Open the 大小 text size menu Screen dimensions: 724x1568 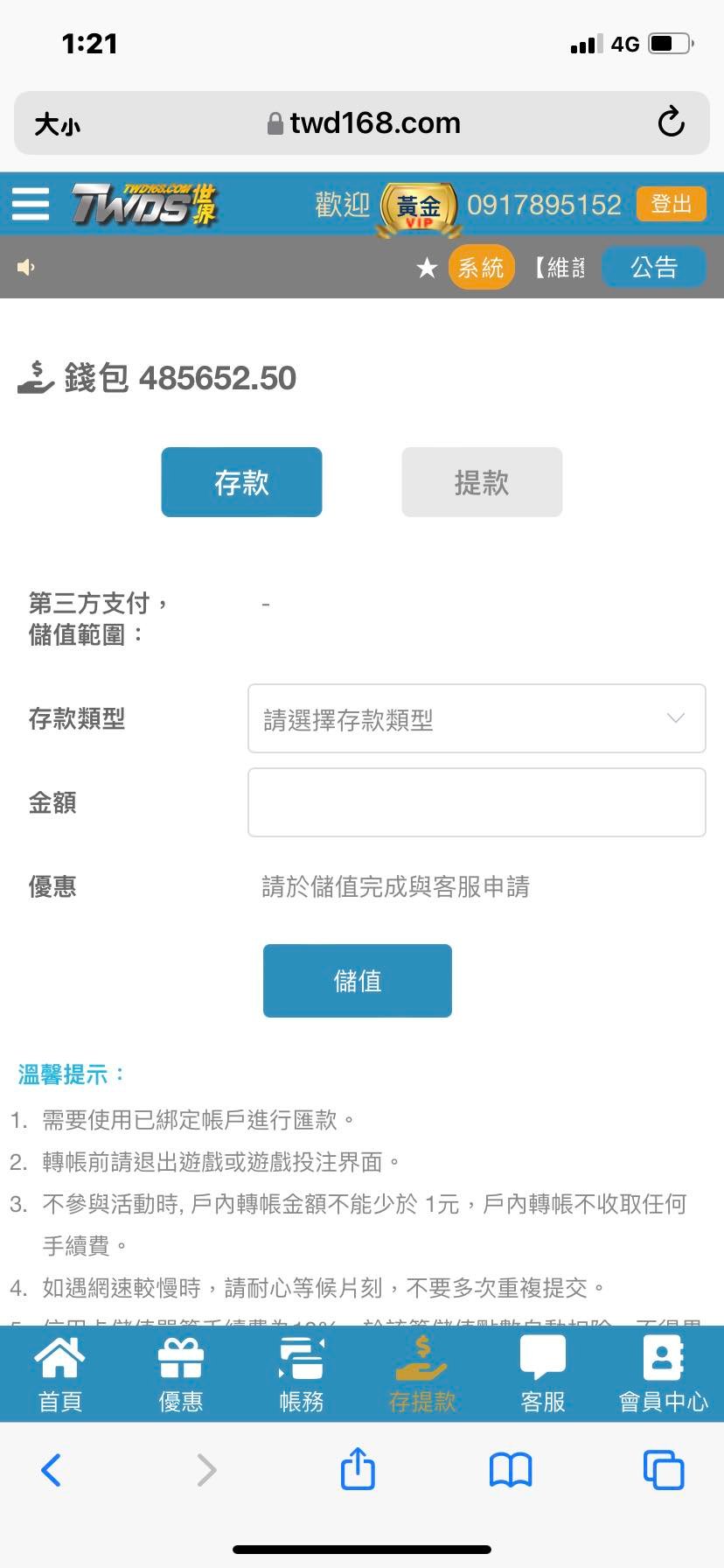[57, 124]
